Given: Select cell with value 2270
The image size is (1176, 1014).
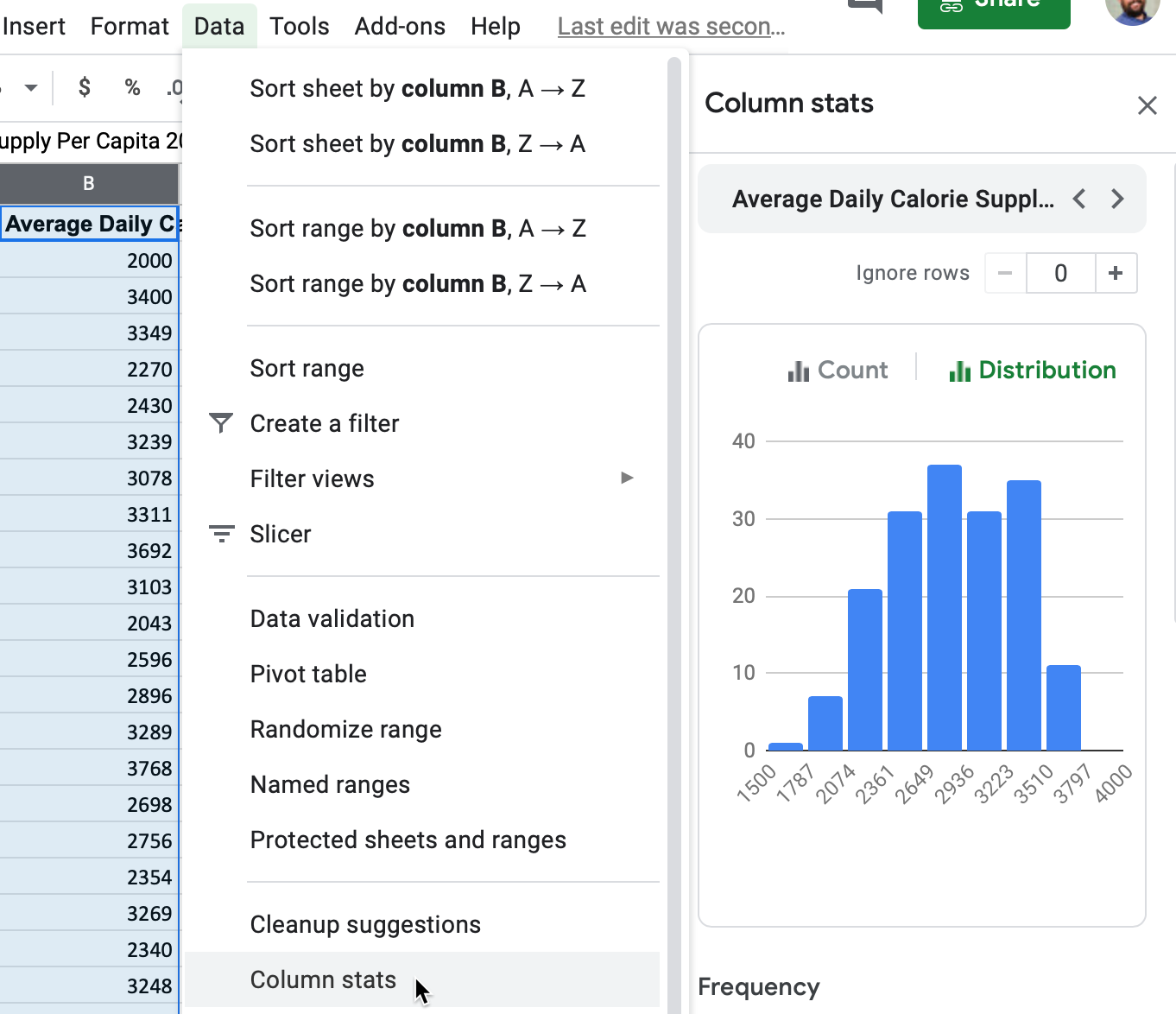Looking at the screenshot, I should click(x=89, y=370).
